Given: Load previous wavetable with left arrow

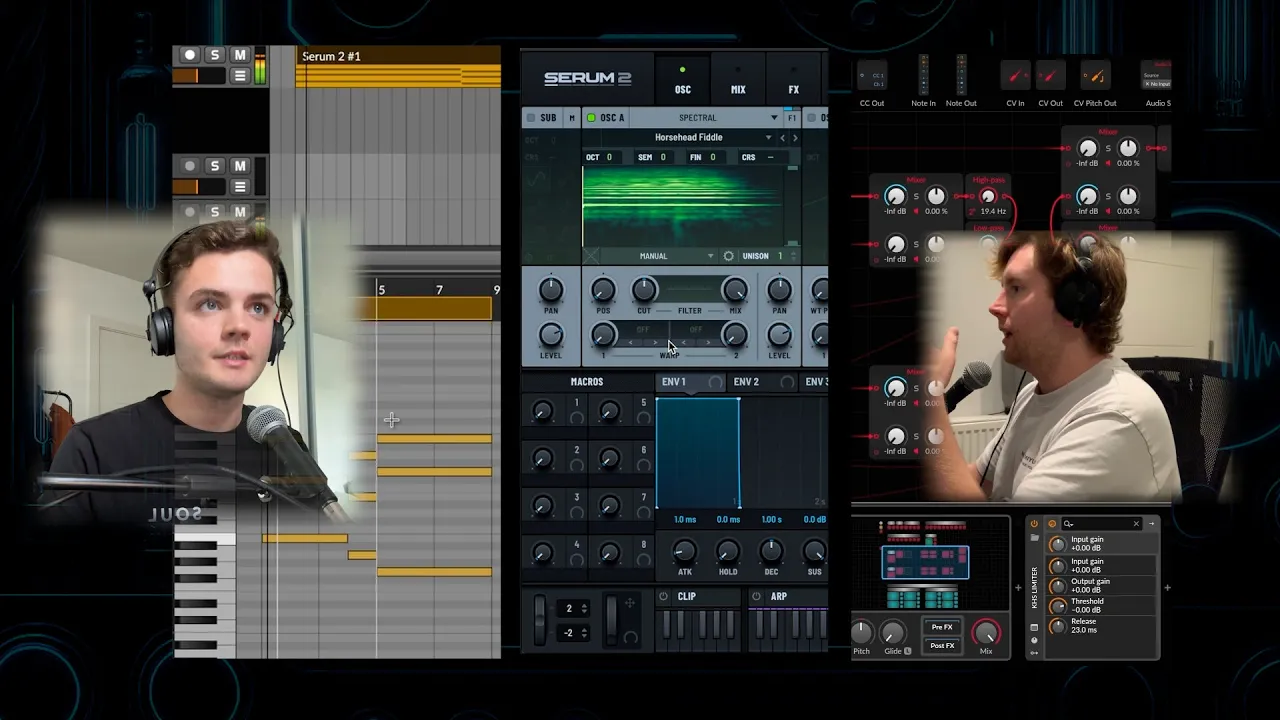Looking at the screenshot, I should click(x=783, y=138).
